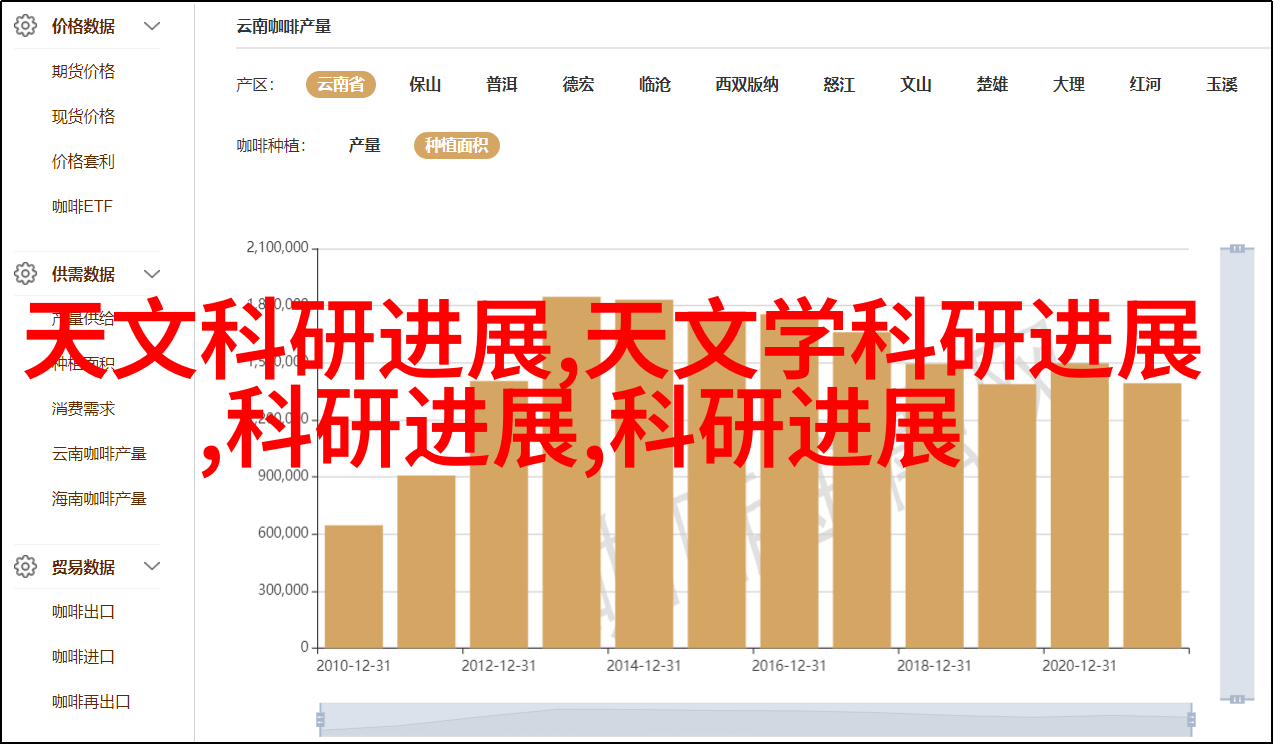
Task: Click the gear icon beside 价格数据
Action: [x=25, y=27]
